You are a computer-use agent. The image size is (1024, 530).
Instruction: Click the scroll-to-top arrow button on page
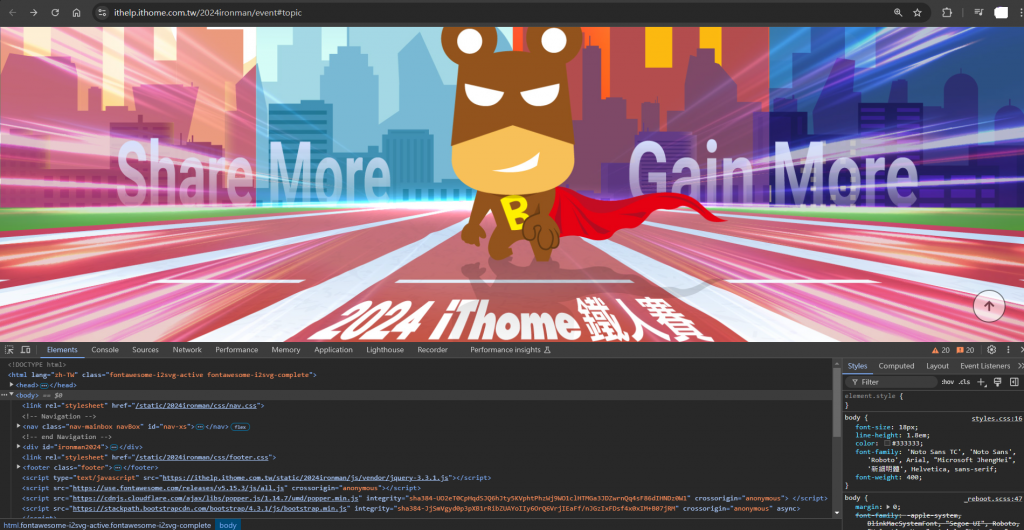989,306
